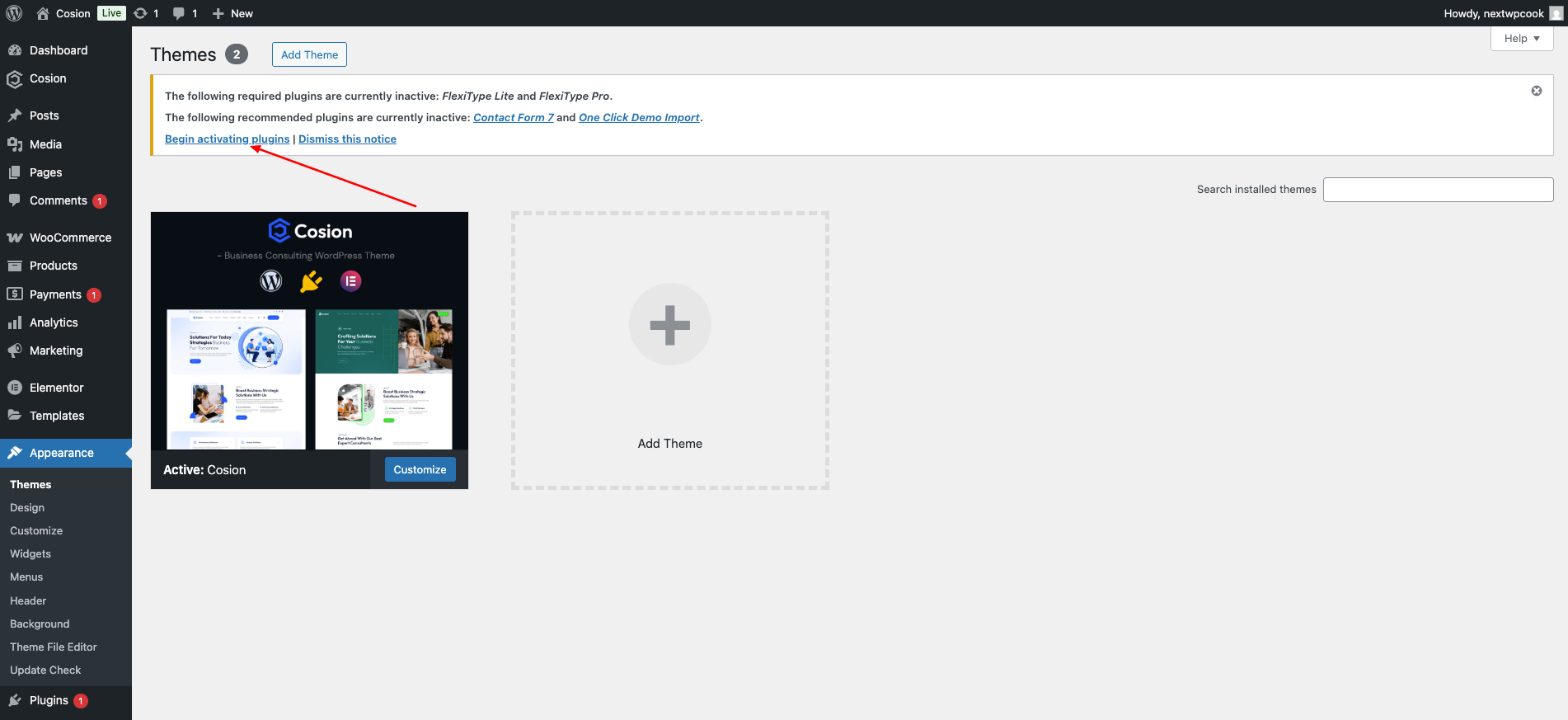This screenshot has height=720, width=1568.
Task: Click the Cosion hexagon sidebar icon
Action: [x=15, y=79]
